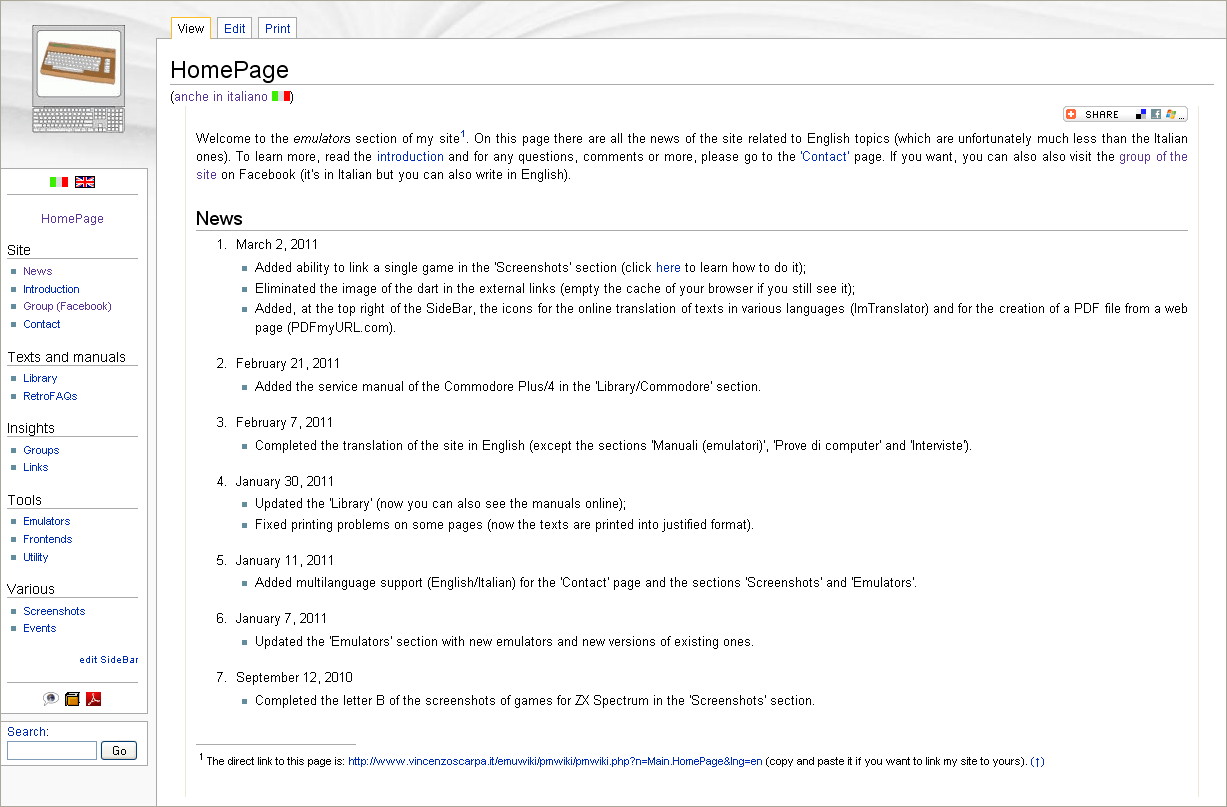Click the 'here' link in the March news
Screen dimensions: 1227x807
(668, 268)
